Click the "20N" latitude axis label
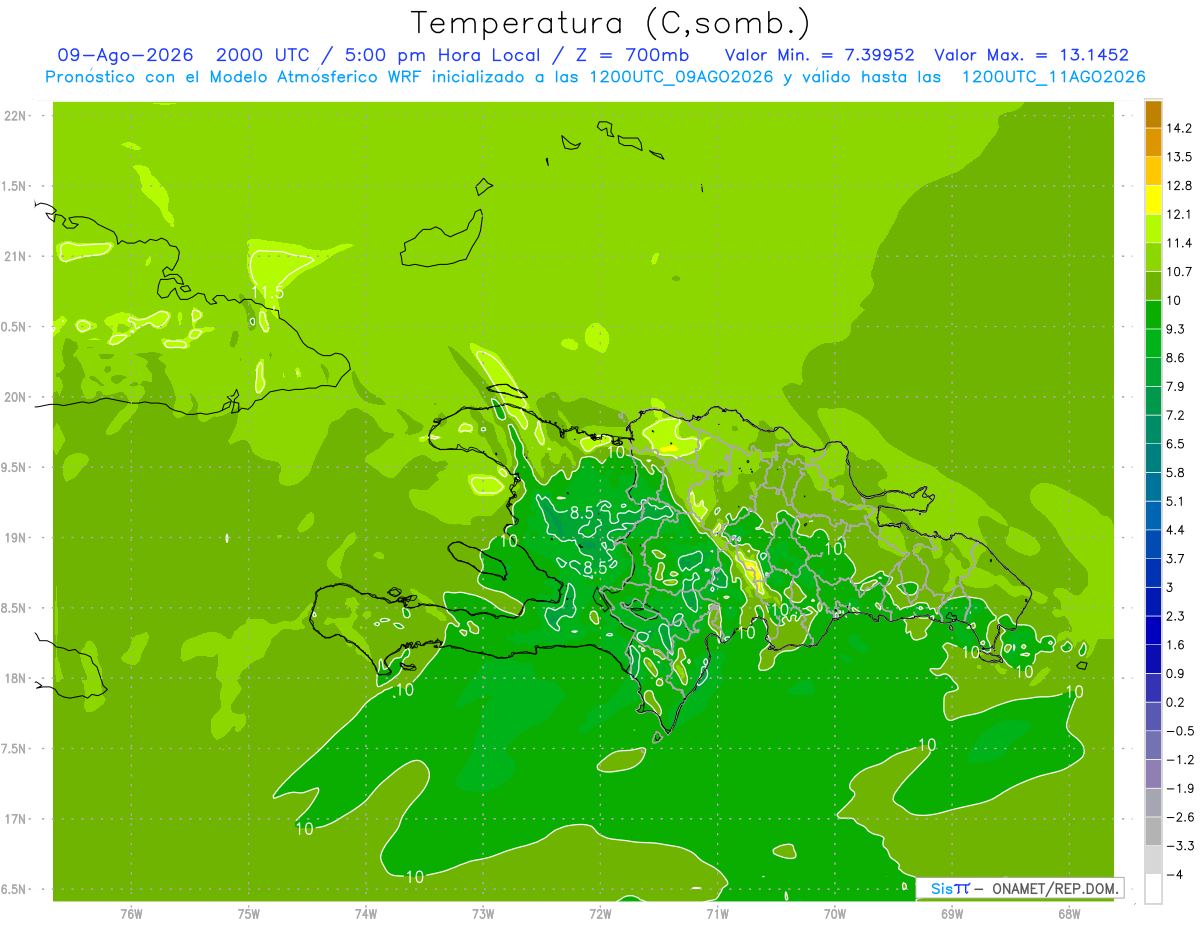The image size is (1200, 927). click(x=15, y=397)
